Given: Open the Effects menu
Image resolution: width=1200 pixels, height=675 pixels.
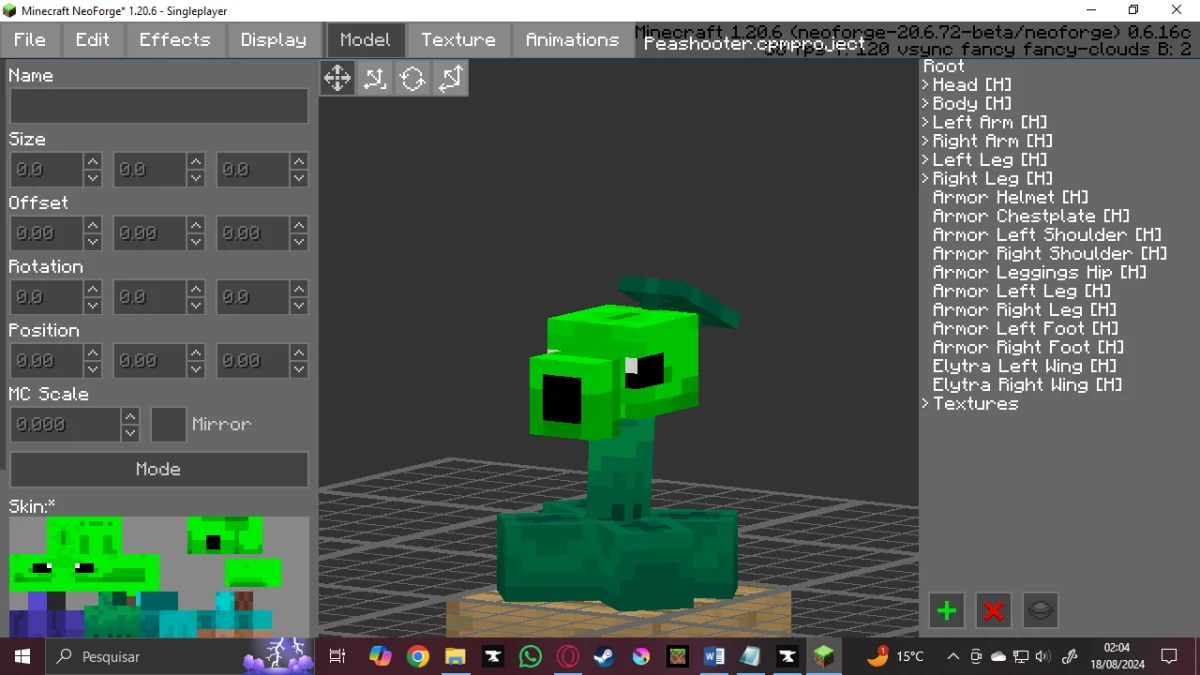Looking at the screenshot, I should pyautogui.click(x=175, y=40).
